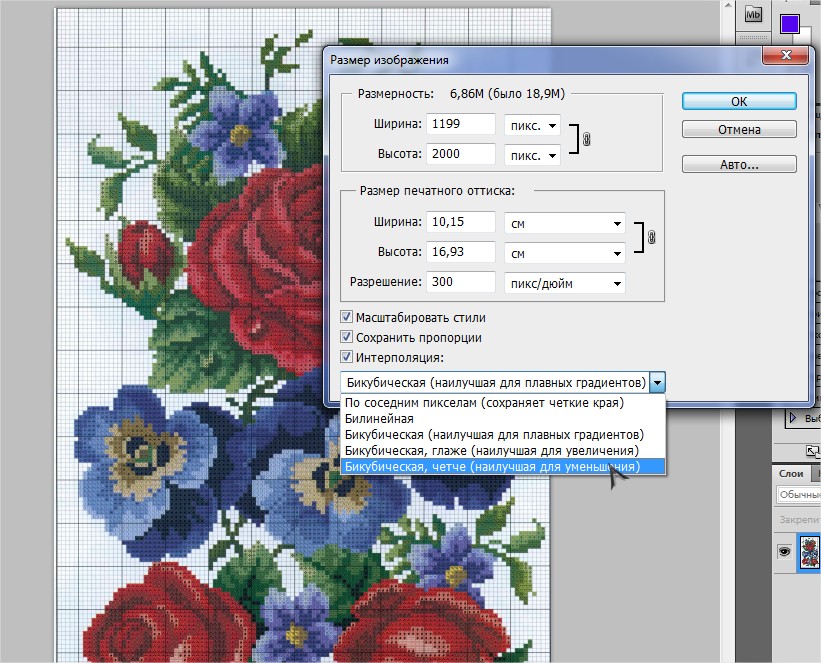Viewport: 821px width, 663px height.
Task: Click the pixel dimensions chain link icon
Action: [x=586, y=141]
